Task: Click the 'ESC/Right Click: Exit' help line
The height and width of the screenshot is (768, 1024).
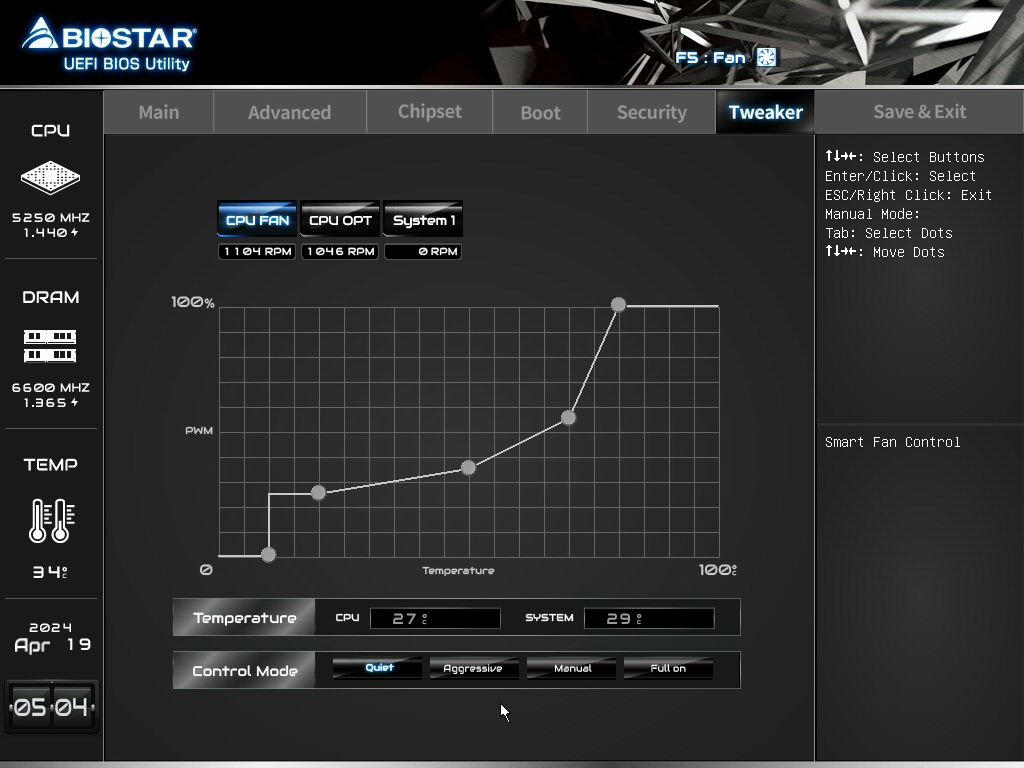Action: pos(908,195)
